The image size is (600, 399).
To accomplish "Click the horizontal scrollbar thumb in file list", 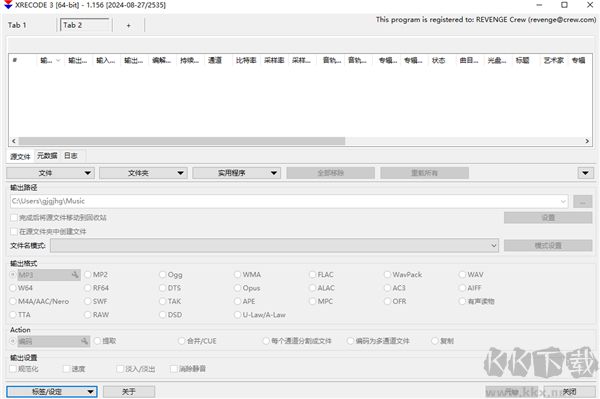I will click(x=182, y=141).
